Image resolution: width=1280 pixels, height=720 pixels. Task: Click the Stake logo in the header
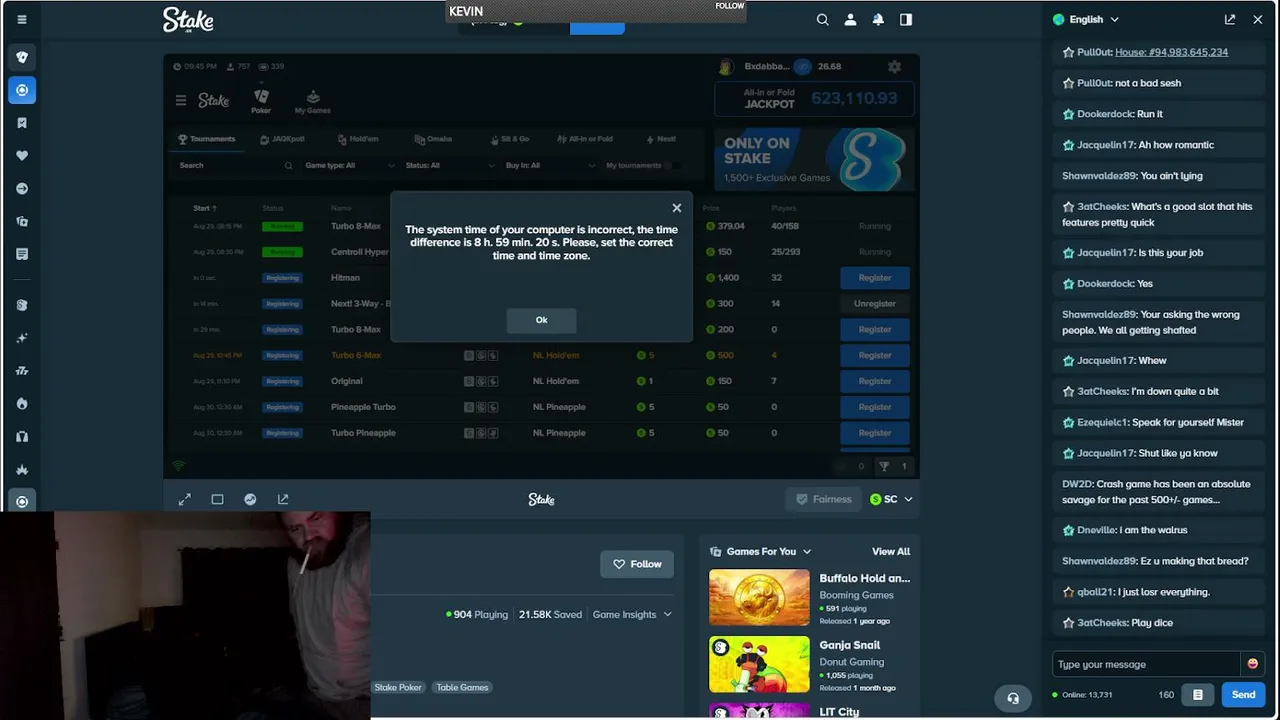[x=188, y=20]
